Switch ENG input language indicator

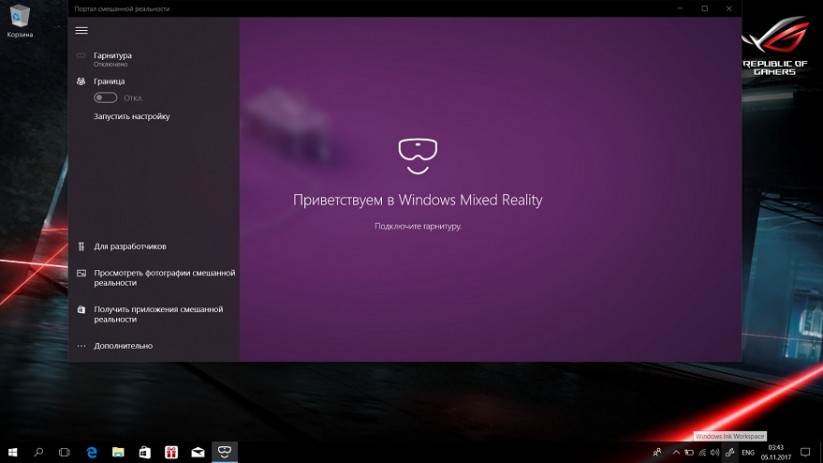click(748, 453)
